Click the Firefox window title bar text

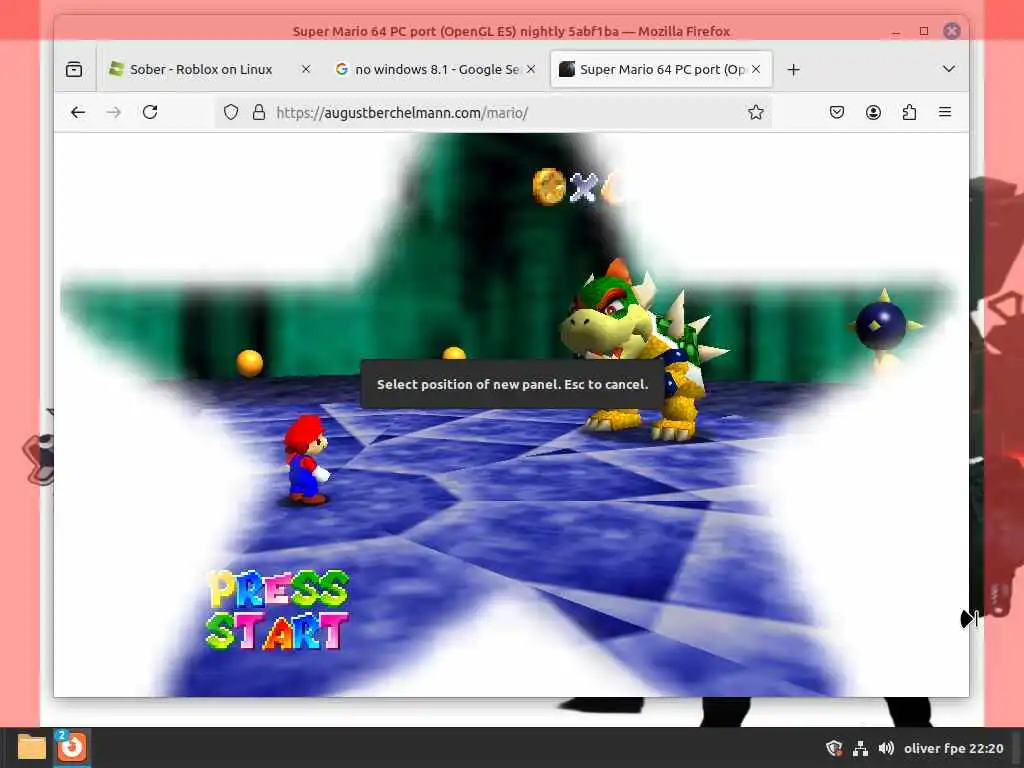click(x=511, y=31)
